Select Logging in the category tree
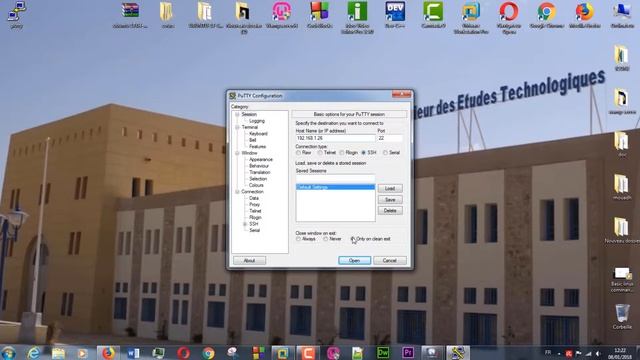This screenshot has height=360, width=640. coord(257,121)
